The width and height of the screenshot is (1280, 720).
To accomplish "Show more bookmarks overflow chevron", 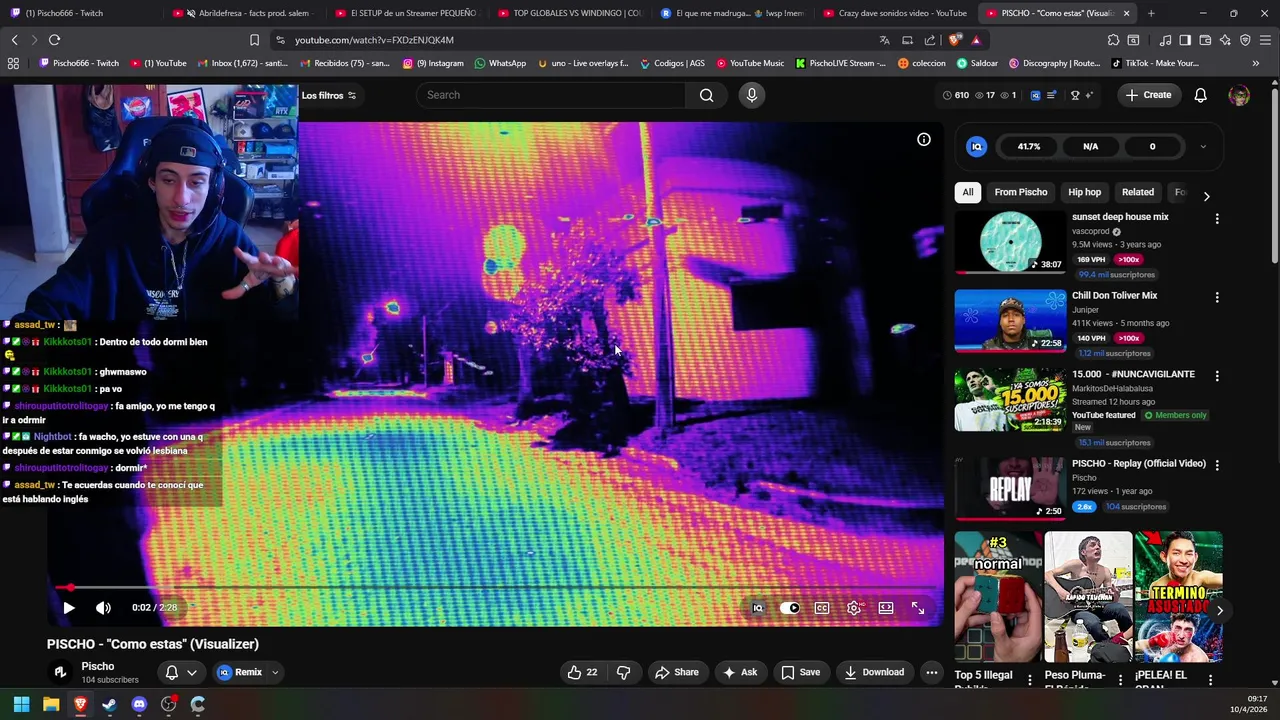I will (1256, 63).
